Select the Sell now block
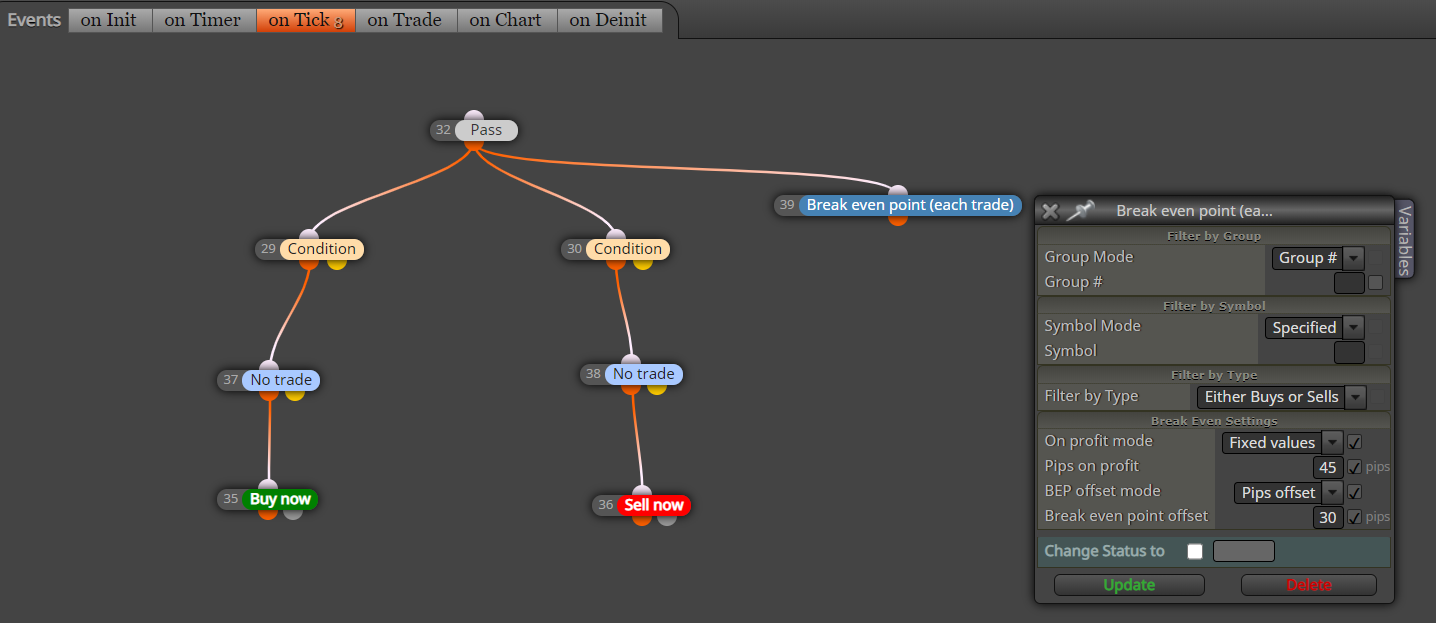 [654, 505]
